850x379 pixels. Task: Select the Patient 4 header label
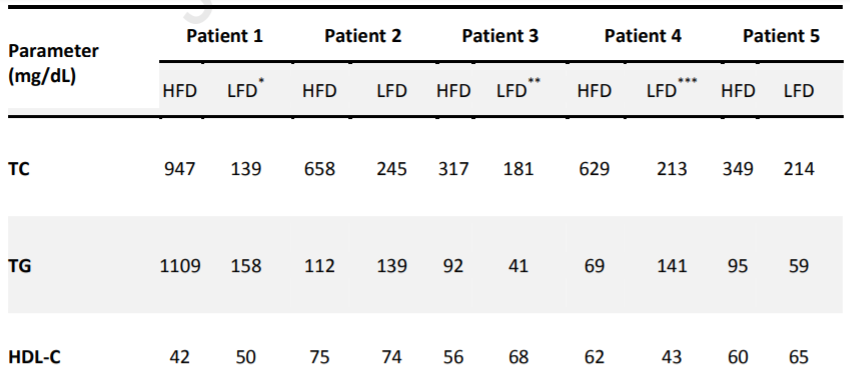pos(643,36)
